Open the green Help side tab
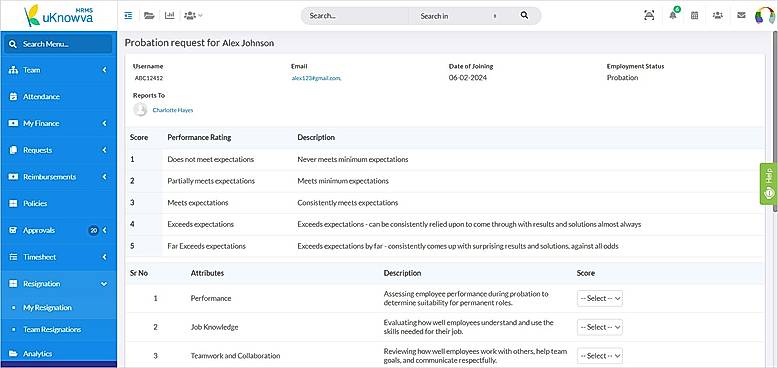The width and height of the screenshot is (778, 368). [x=769, y=183]
